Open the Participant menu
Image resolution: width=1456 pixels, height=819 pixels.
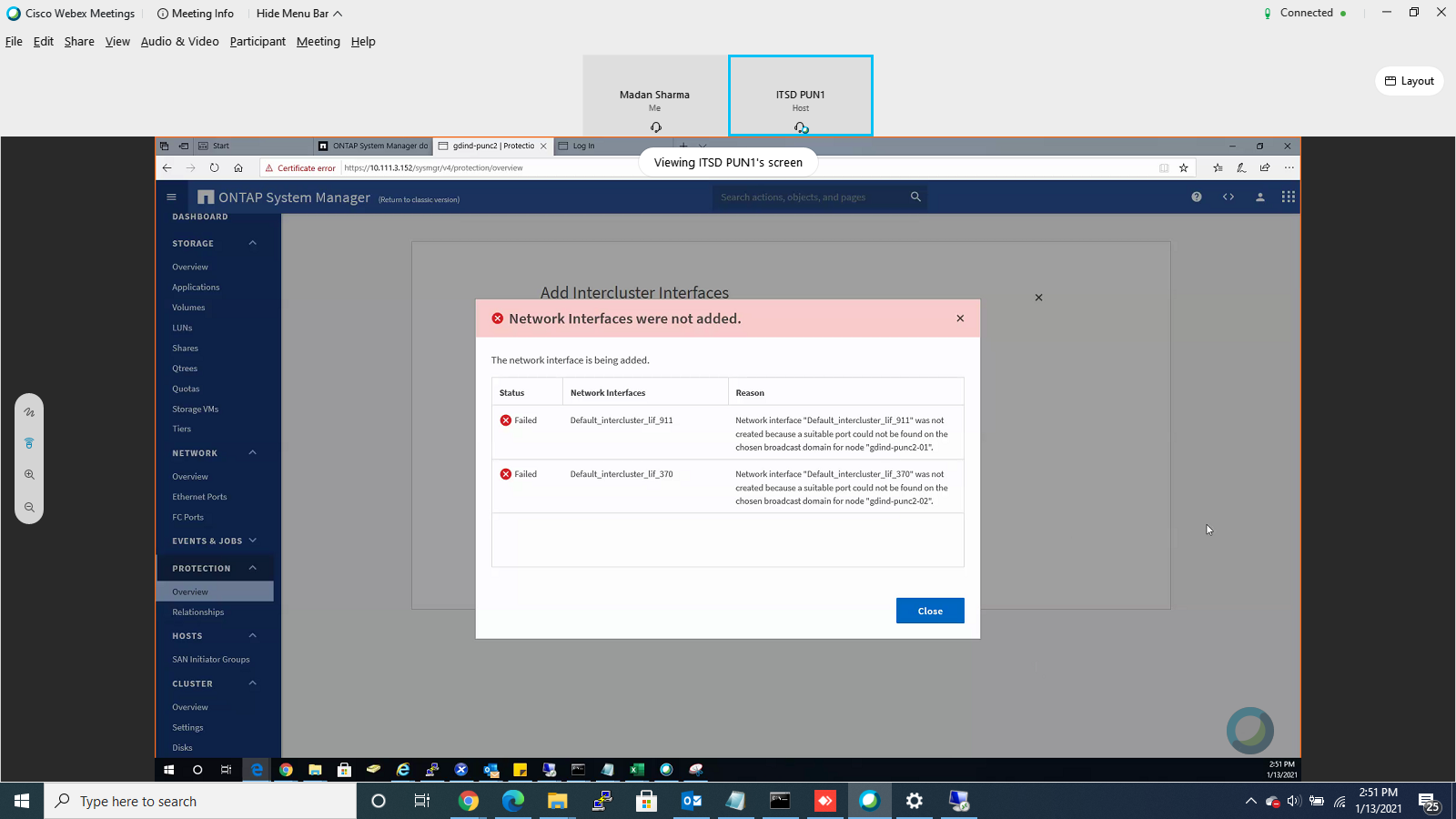(257, 41)
